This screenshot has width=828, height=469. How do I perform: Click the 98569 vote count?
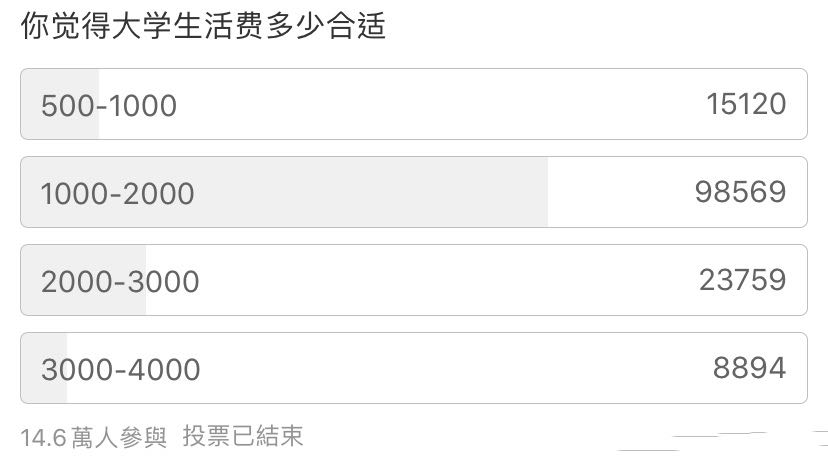(740, 192)
